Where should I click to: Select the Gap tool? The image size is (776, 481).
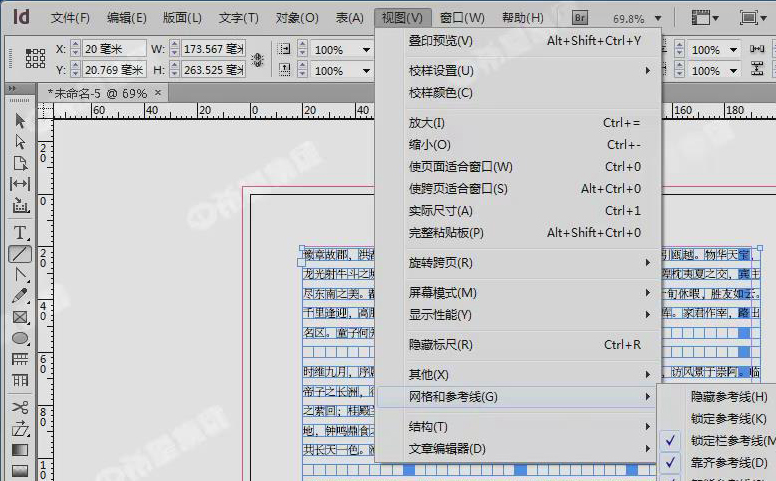click(20, 184)
